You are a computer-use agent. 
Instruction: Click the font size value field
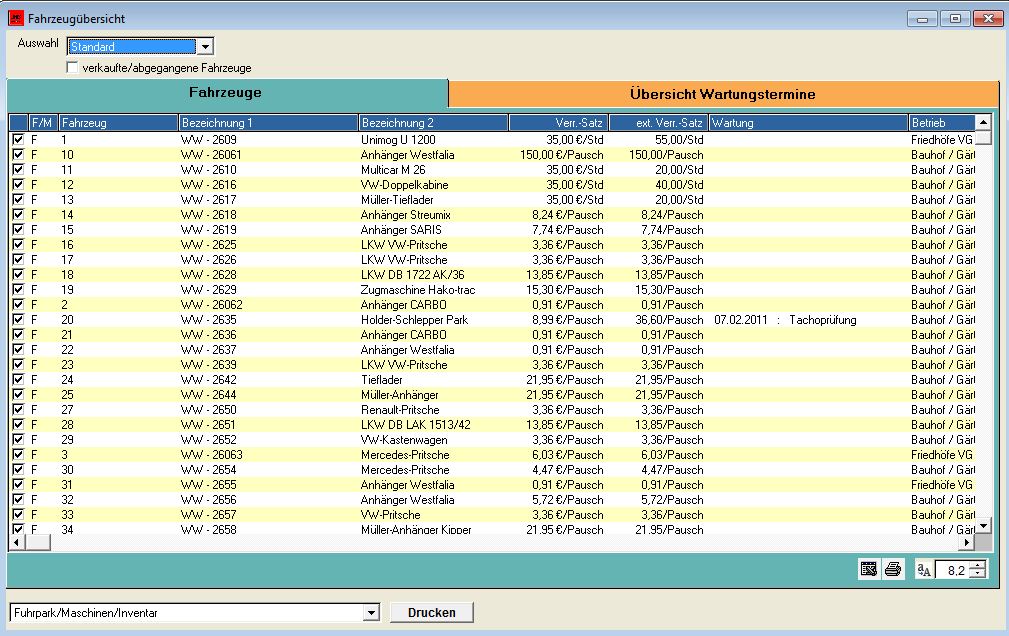coord(953,570)
